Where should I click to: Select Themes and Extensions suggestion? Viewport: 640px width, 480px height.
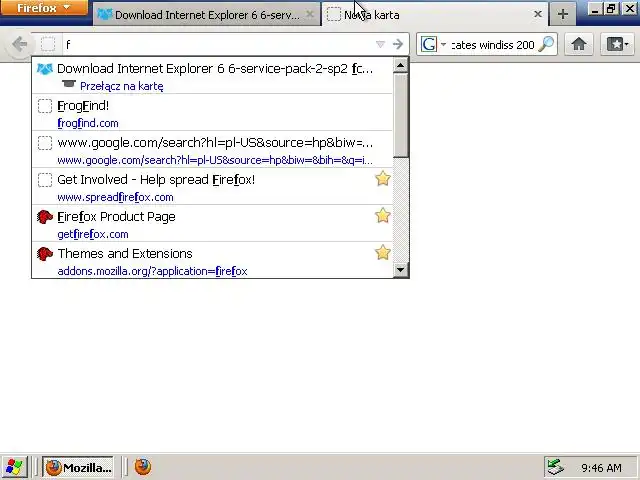pos(212,260)
